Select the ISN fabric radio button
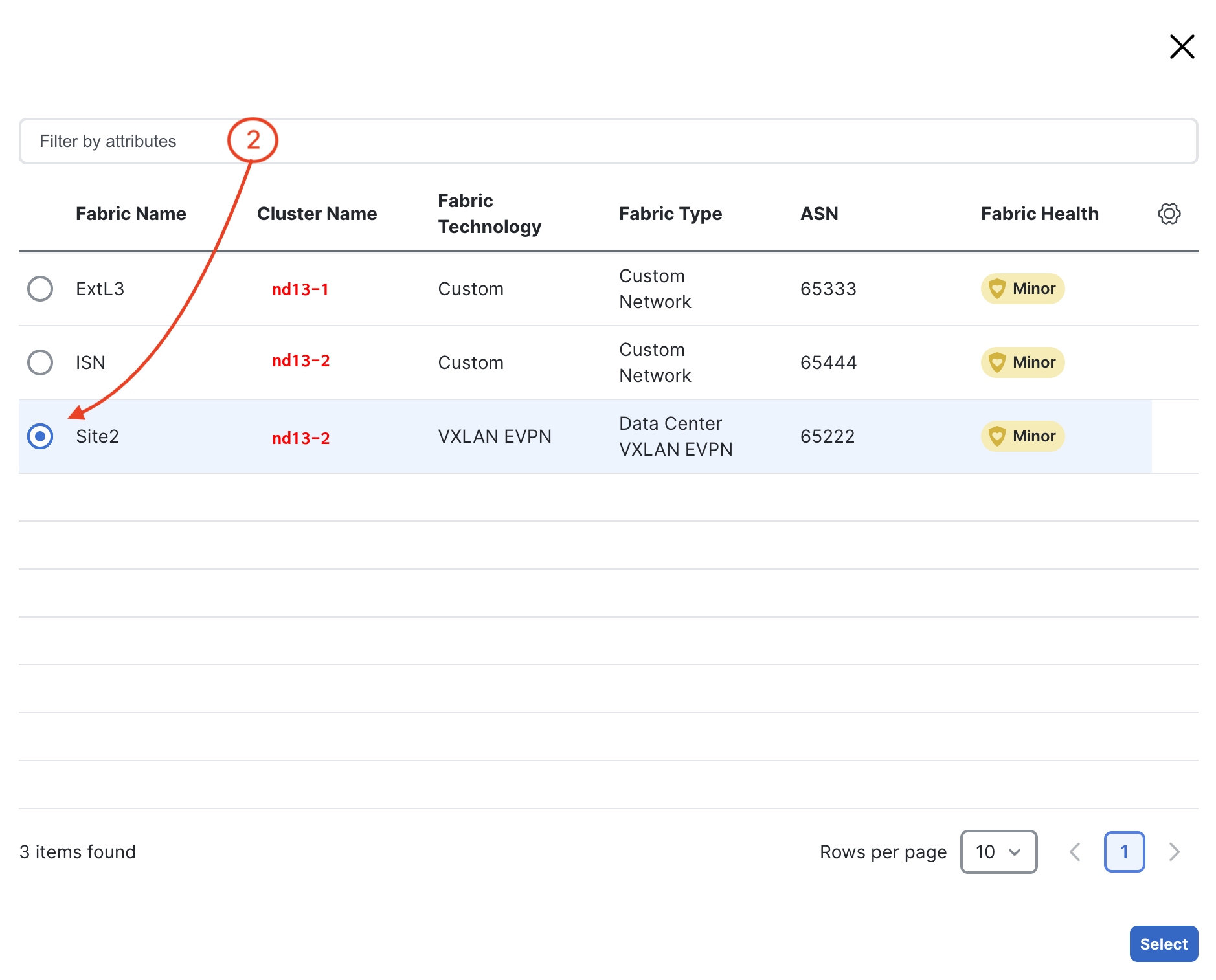This screenshot has height=980, width=1216. pyautogui.click(x=40, y=362)
